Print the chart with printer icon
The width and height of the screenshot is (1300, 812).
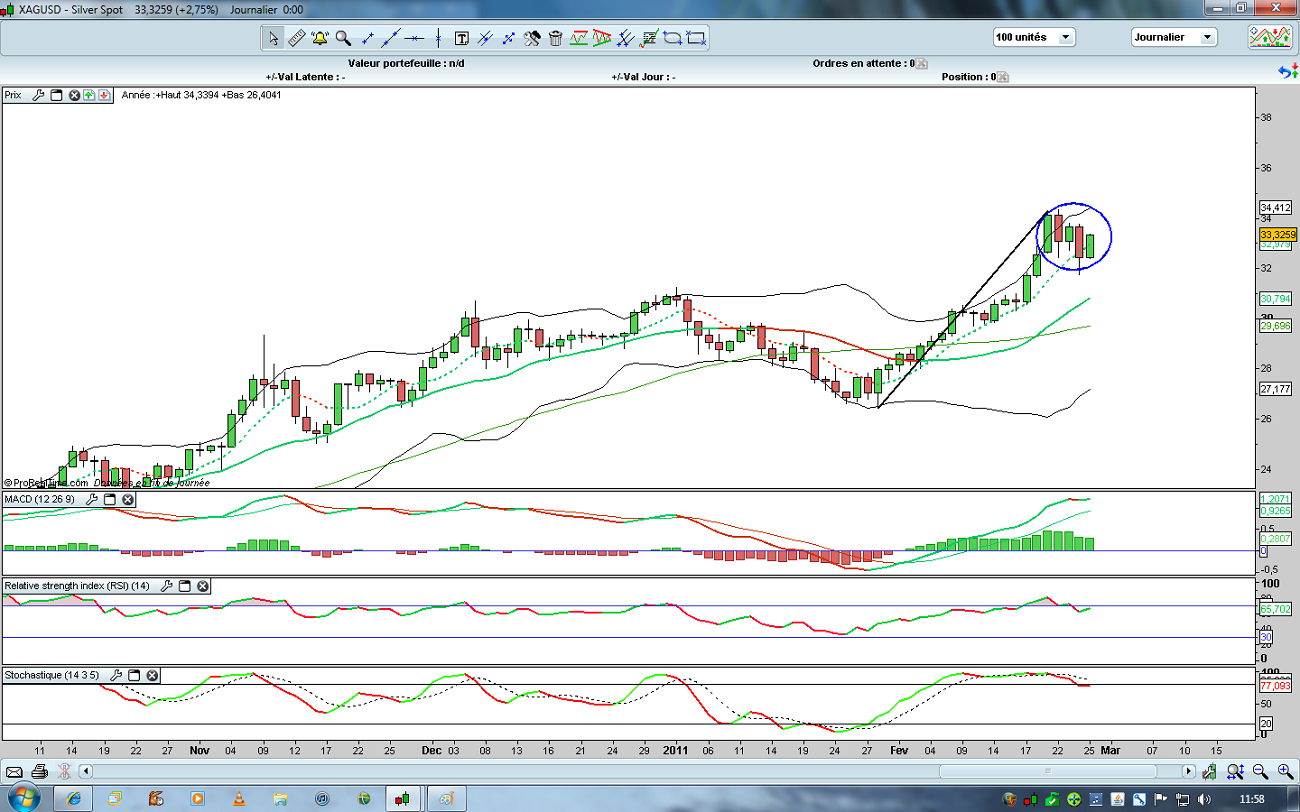pos(39,771)
